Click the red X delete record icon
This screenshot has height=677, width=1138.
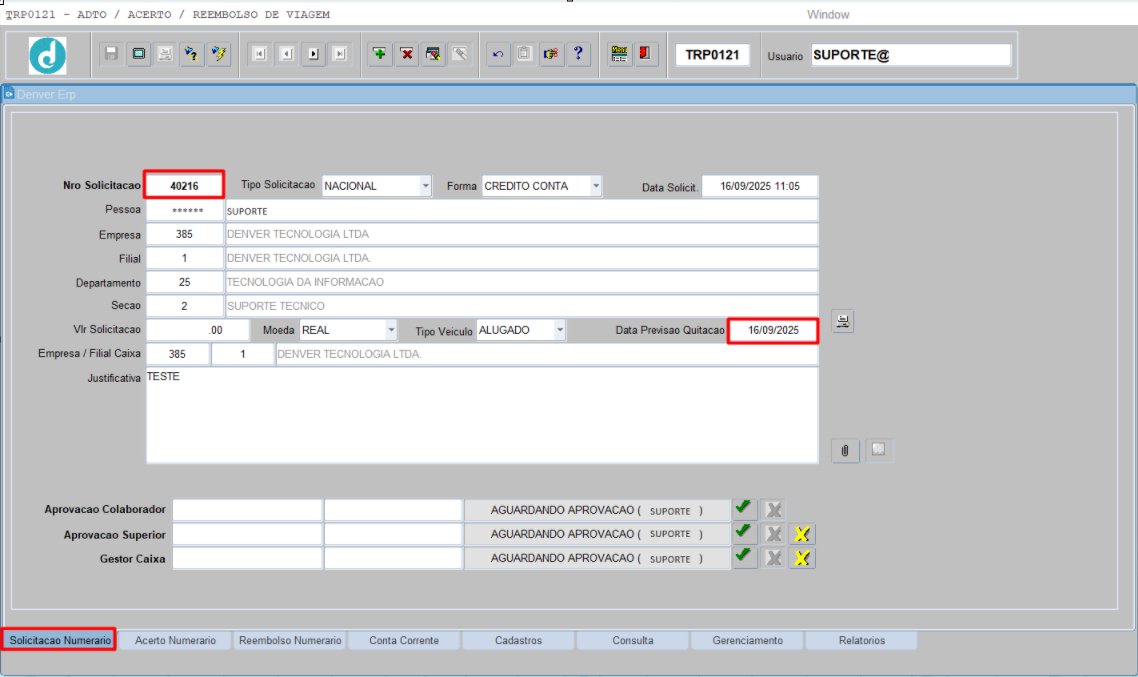(x=407, y=54)
